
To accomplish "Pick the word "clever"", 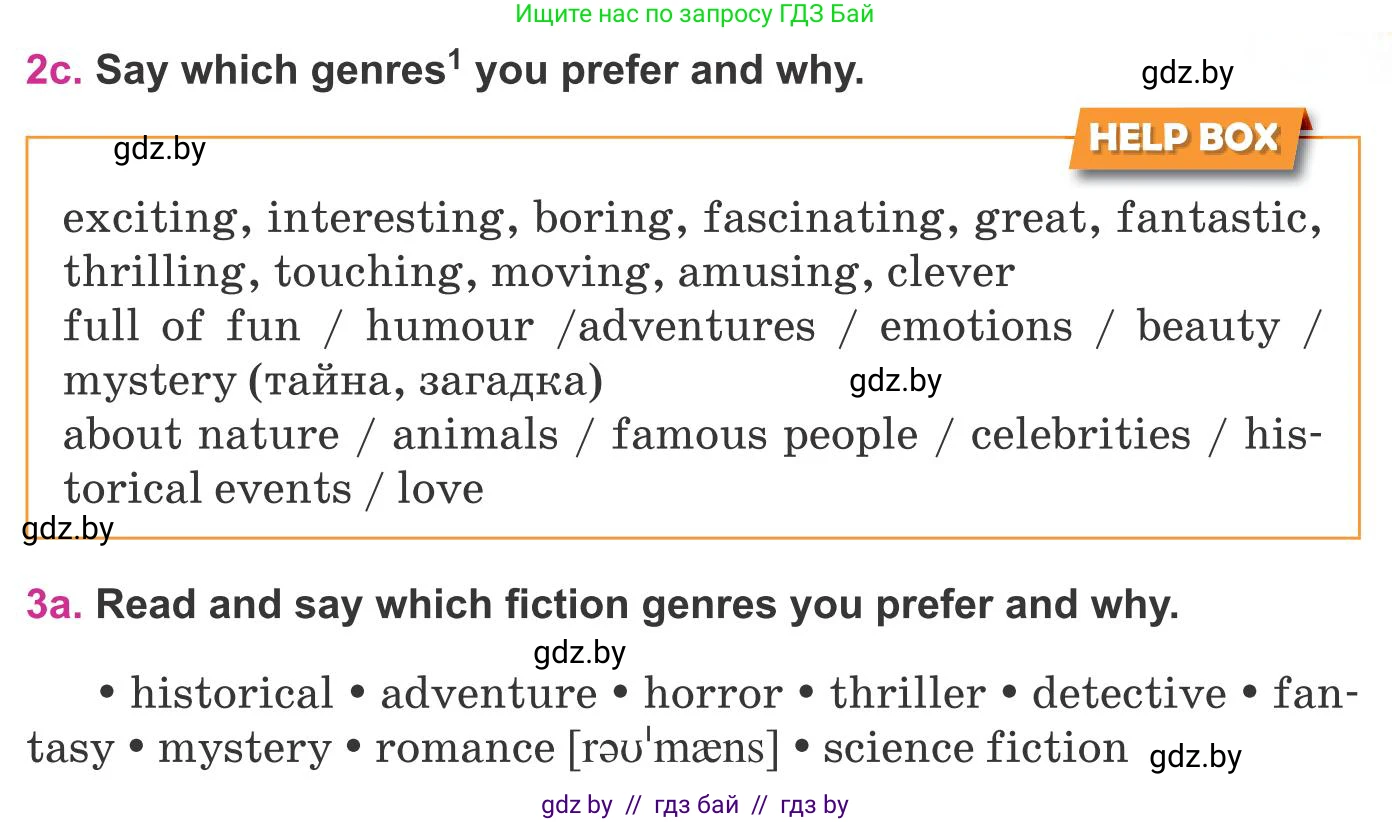I will (x=951, y=272).
